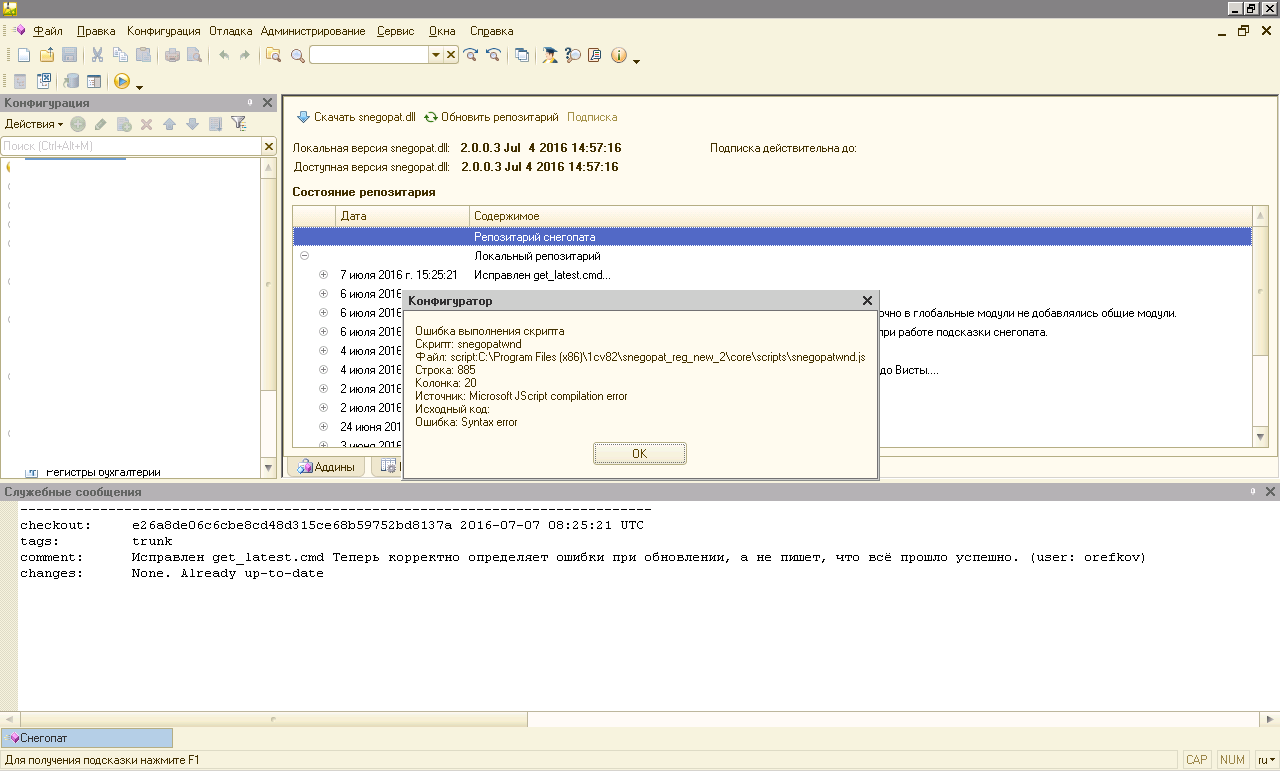Screen dimensions: 1280x772
Task: Open the Конфигурация menu
Action: [x=163, y=31]
